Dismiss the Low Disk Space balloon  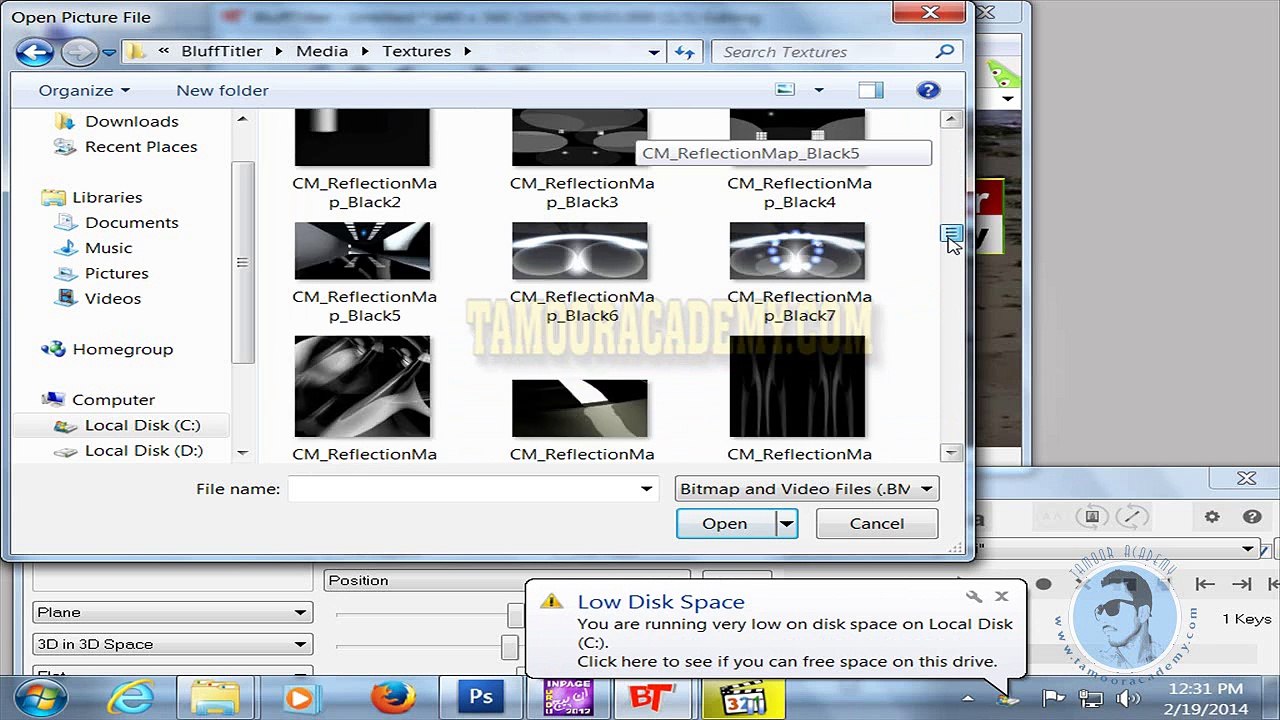(x=1001, y=596)
